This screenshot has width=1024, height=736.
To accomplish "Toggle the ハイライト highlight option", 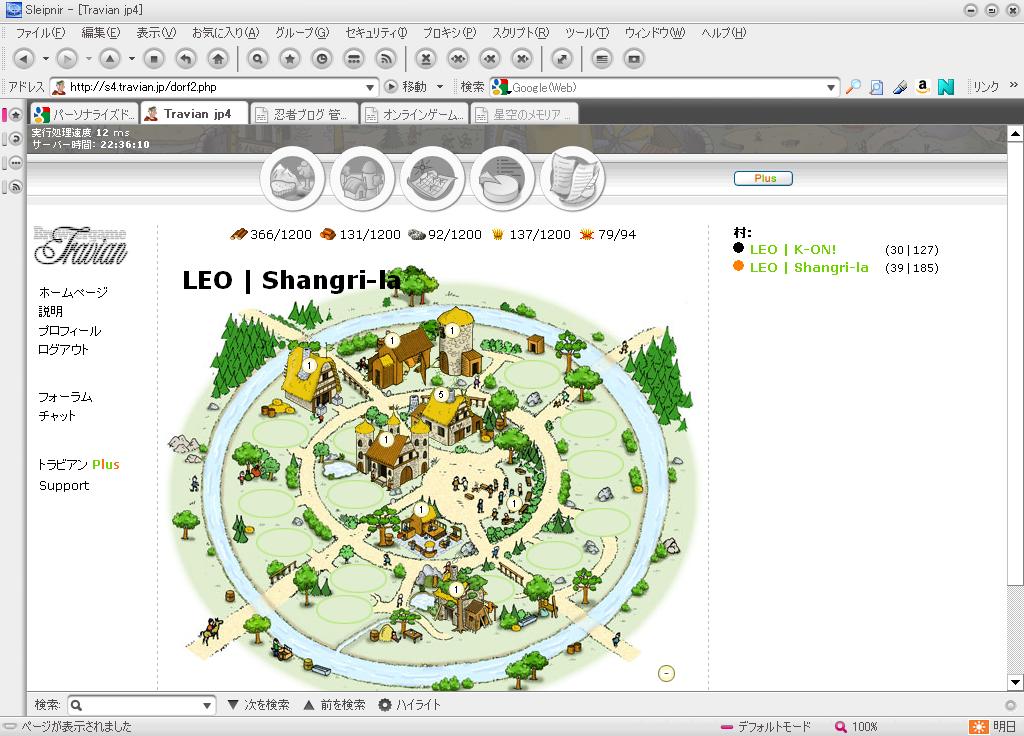I will pyautogui.click(x=409, y=705).
